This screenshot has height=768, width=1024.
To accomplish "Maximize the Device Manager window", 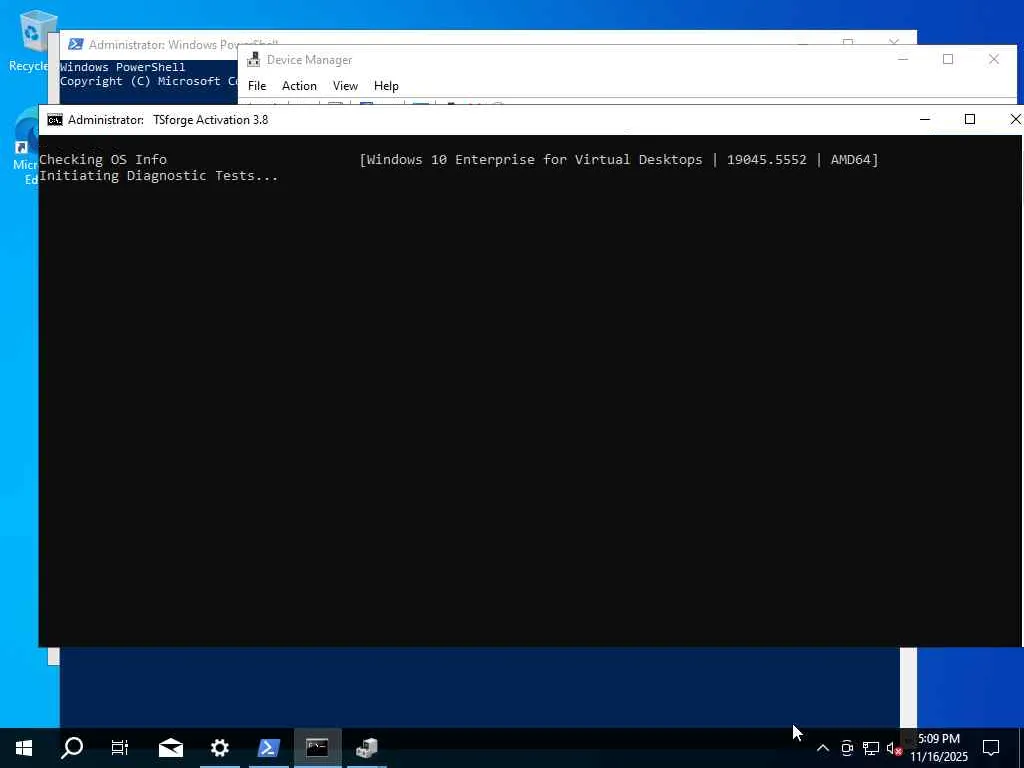I will (x=948, y=59).
